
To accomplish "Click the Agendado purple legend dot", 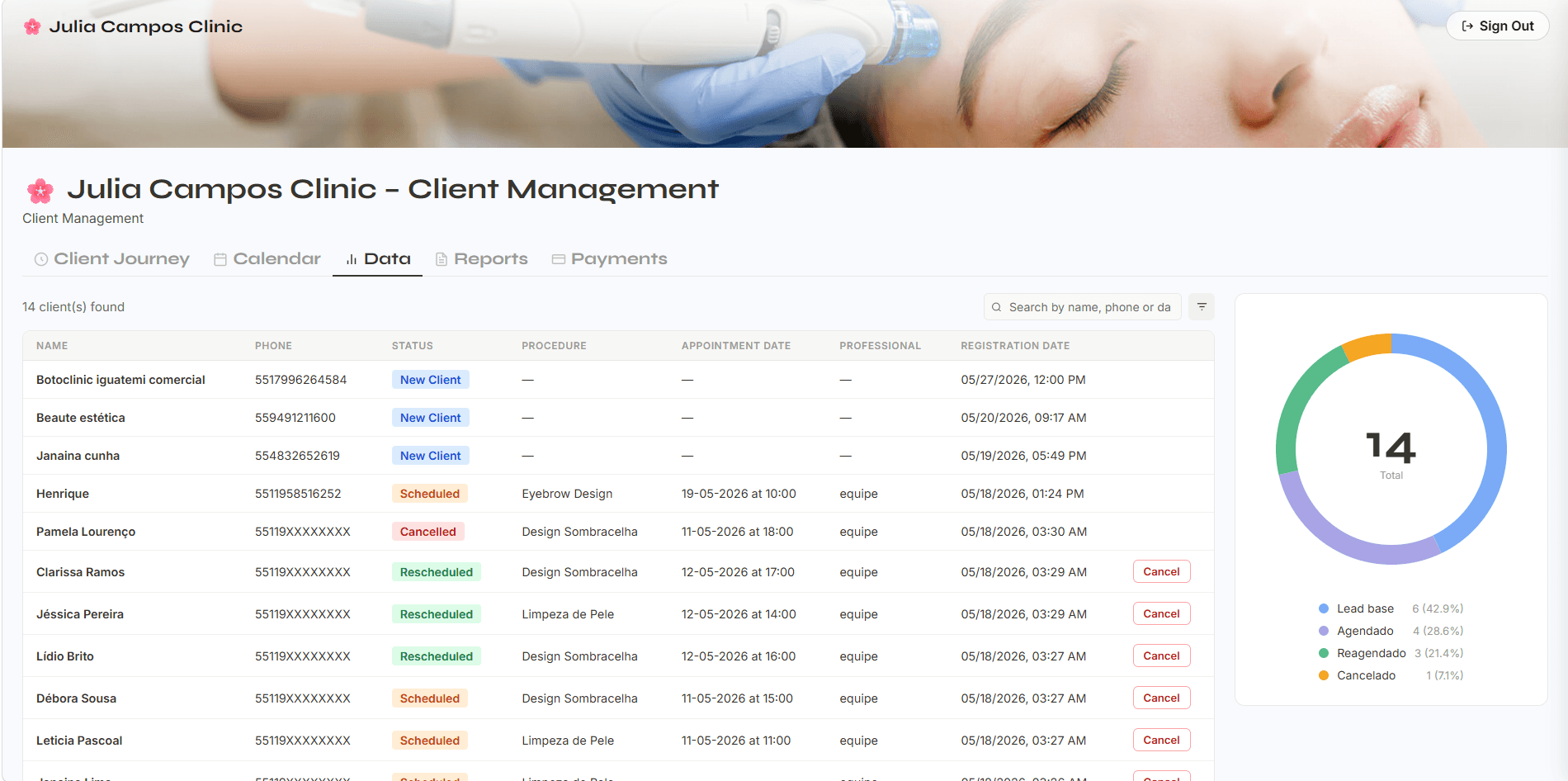I will 1324,631.
